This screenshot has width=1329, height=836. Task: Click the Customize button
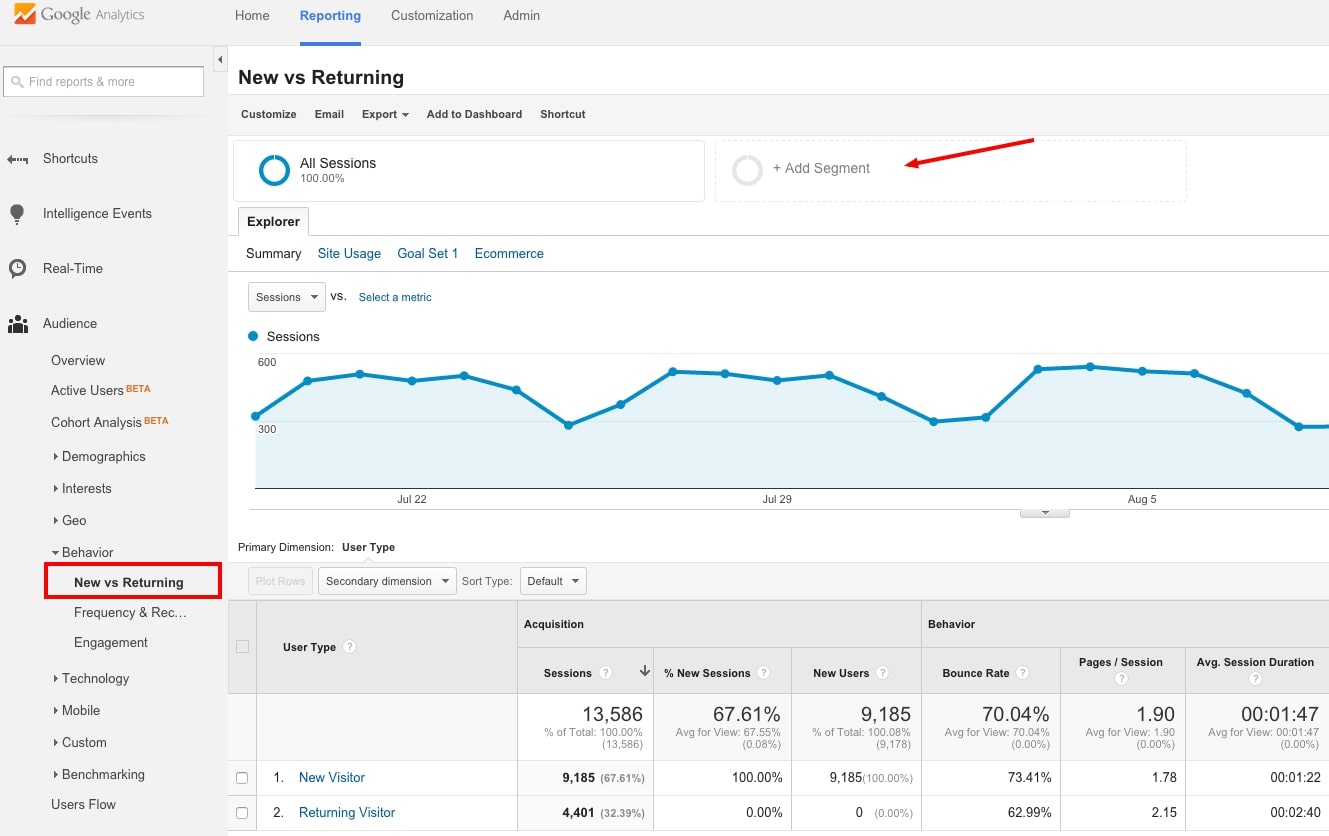269,114
